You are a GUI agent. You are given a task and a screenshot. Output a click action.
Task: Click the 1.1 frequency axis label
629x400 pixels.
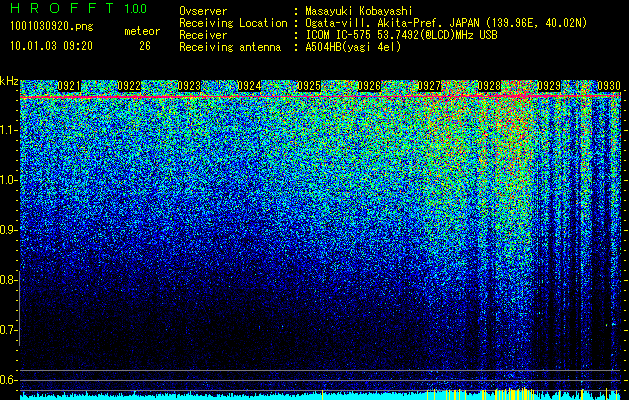point(8,130)
